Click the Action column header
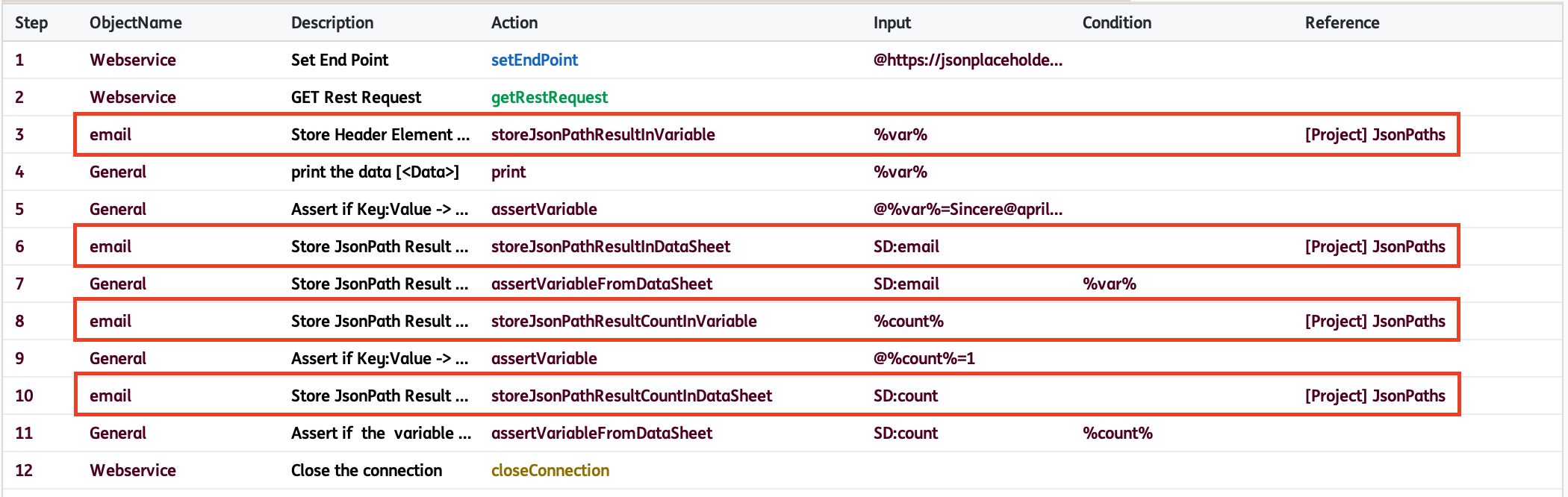This screenshot has width=1568, height=497. (514, 22)
